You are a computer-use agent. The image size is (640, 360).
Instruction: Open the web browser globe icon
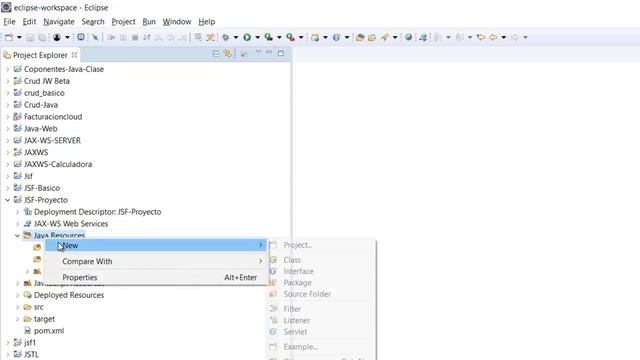(x=408, y=37)
